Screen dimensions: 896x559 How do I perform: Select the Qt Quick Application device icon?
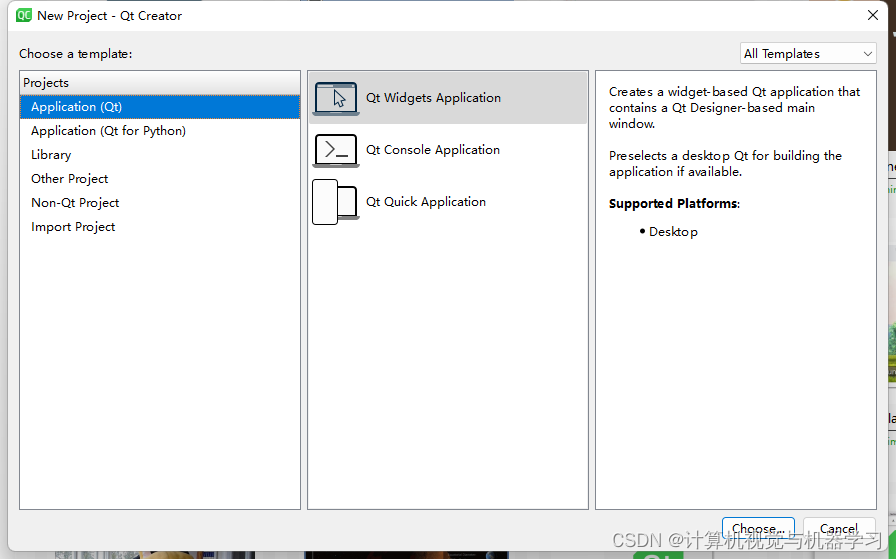pos(335,202)
